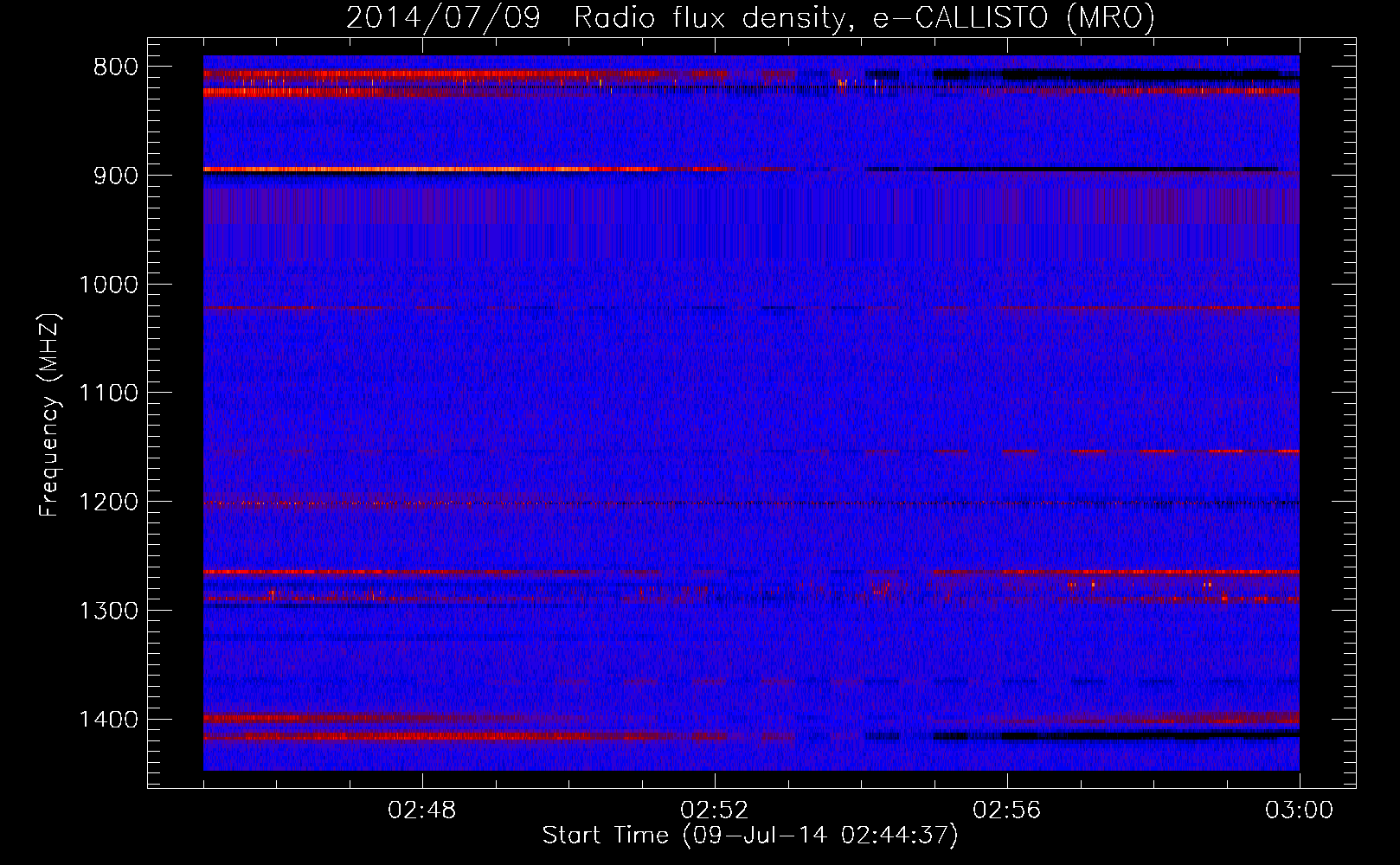Click the 1000 frequency tick label
Viewport: 1400px width, 865px height.
tap(108, 285)
